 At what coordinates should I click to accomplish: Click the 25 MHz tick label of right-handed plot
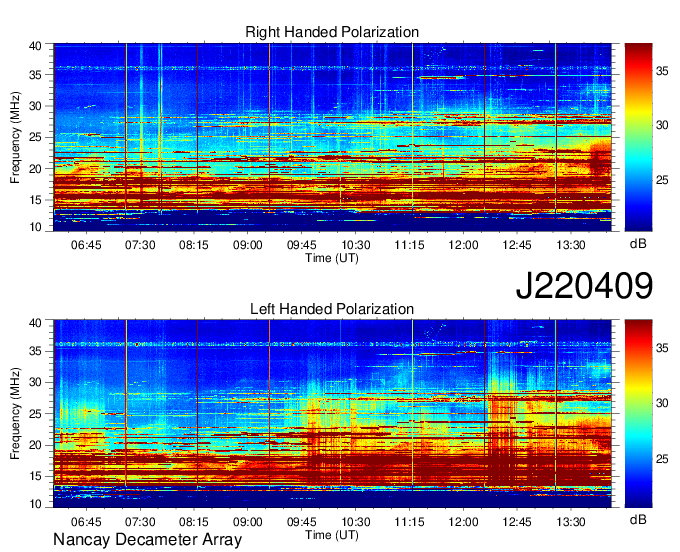36,137
